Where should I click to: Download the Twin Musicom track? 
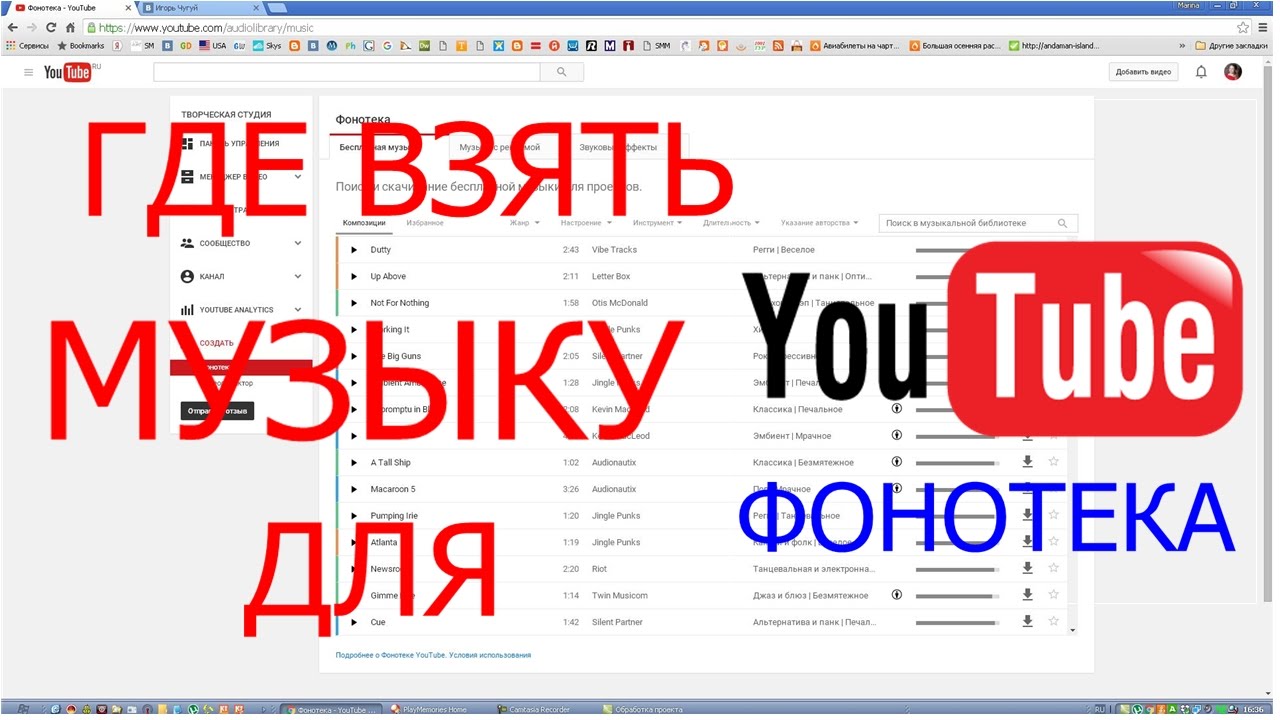(x=1027, y=595)
